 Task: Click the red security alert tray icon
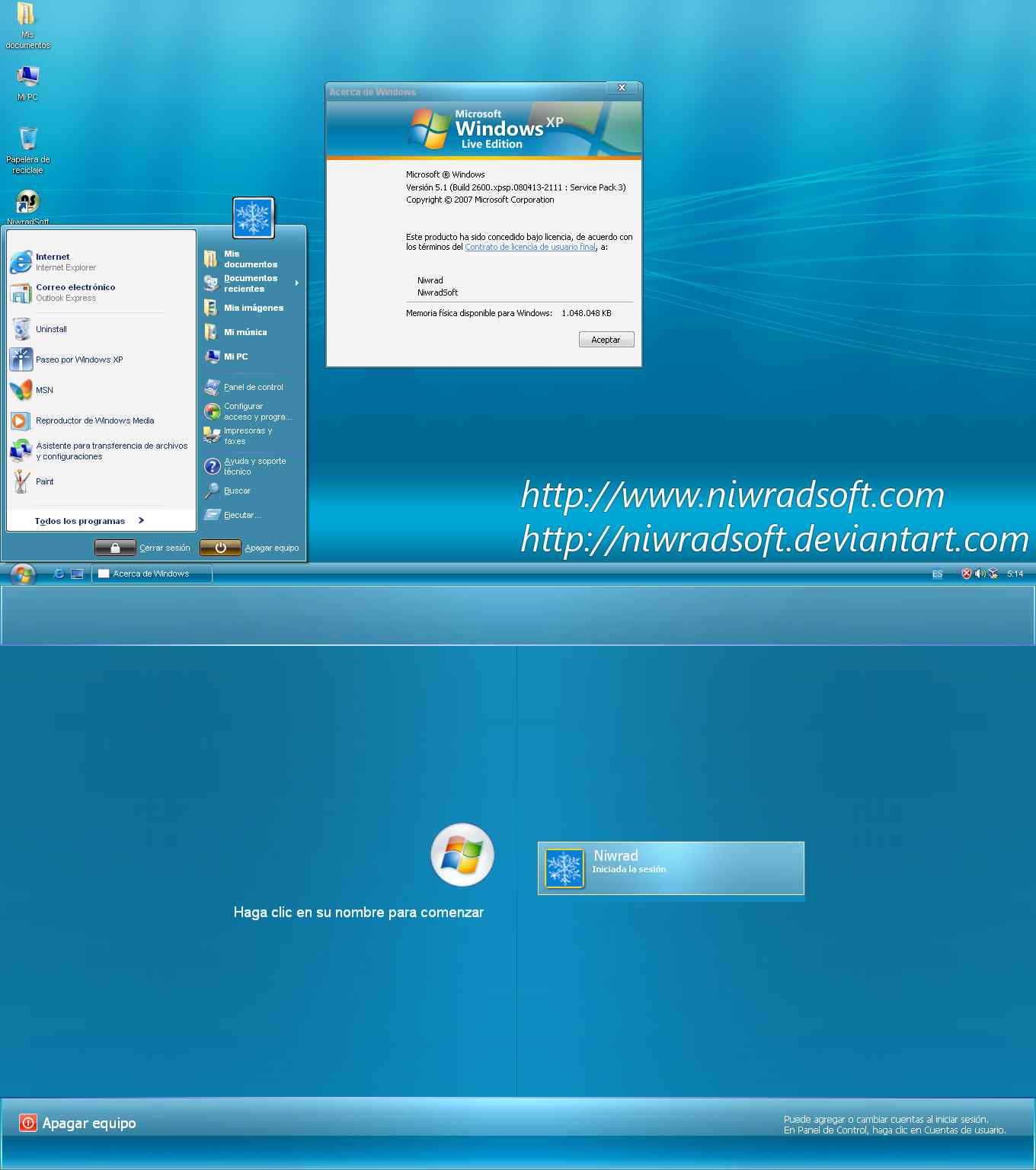point(966,574)
